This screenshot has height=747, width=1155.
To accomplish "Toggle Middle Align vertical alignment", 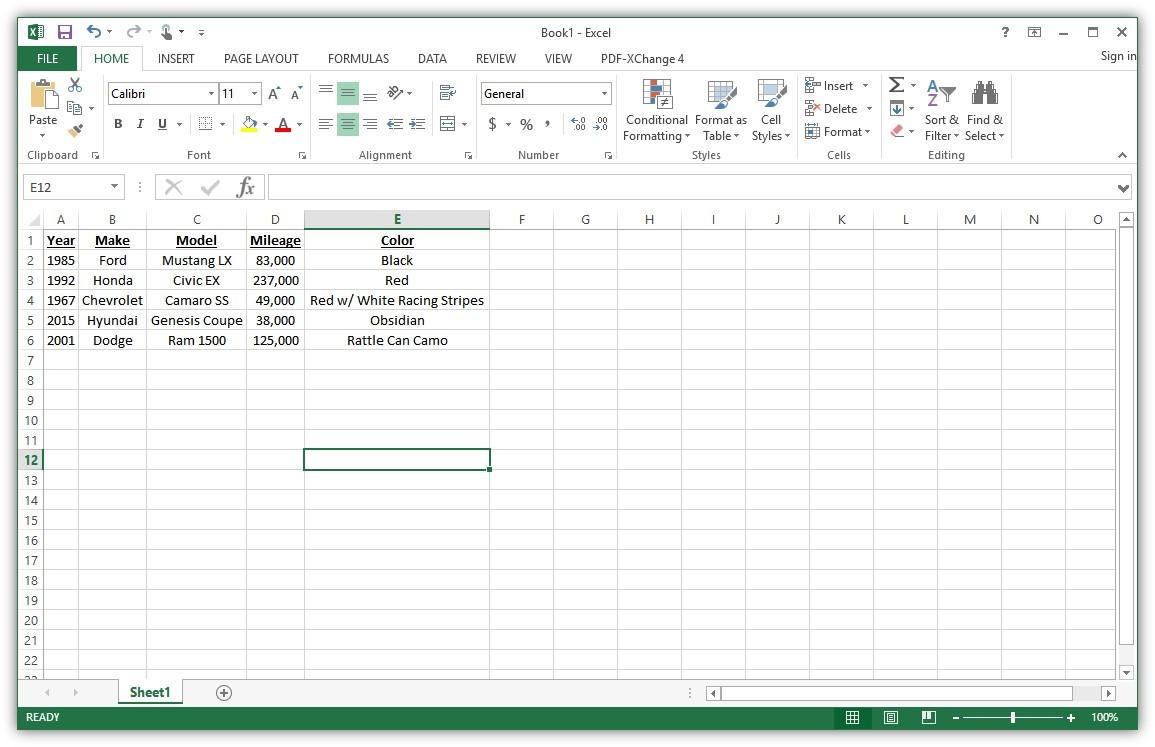I will click(x=348, y=93).
